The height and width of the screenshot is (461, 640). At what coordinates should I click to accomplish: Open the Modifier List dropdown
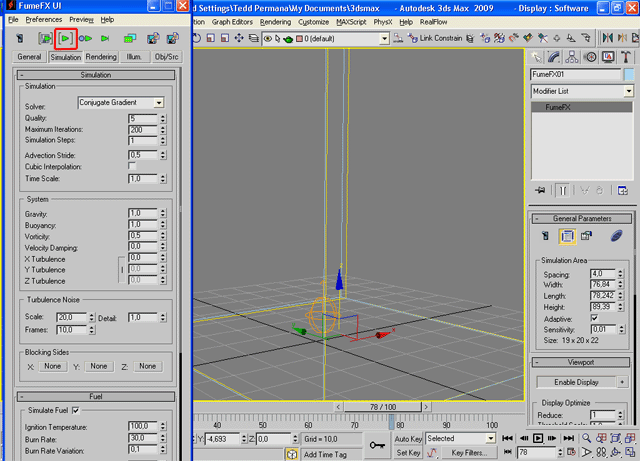tap(582, 91)
